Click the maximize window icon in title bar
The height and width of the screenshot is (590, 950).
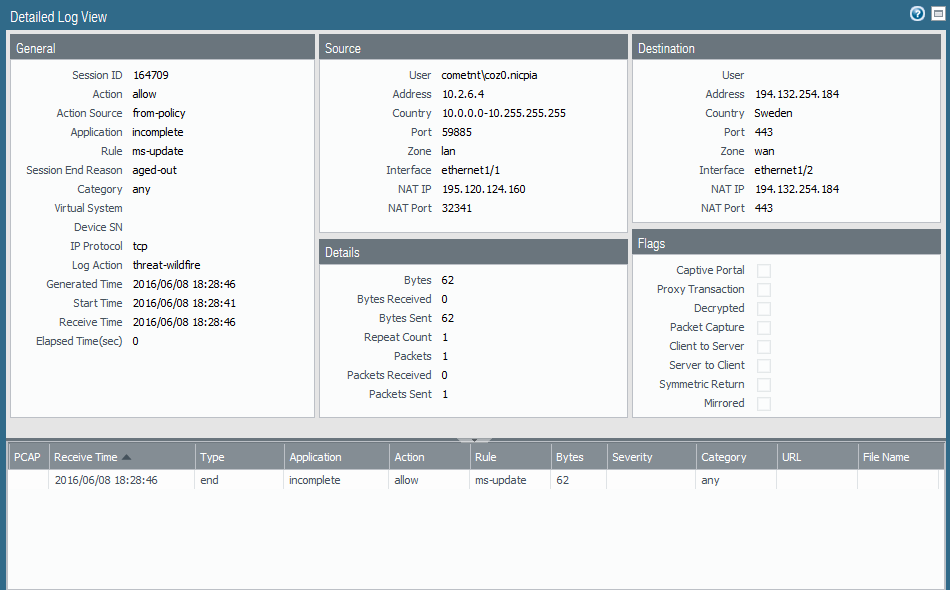click(937, 14)
